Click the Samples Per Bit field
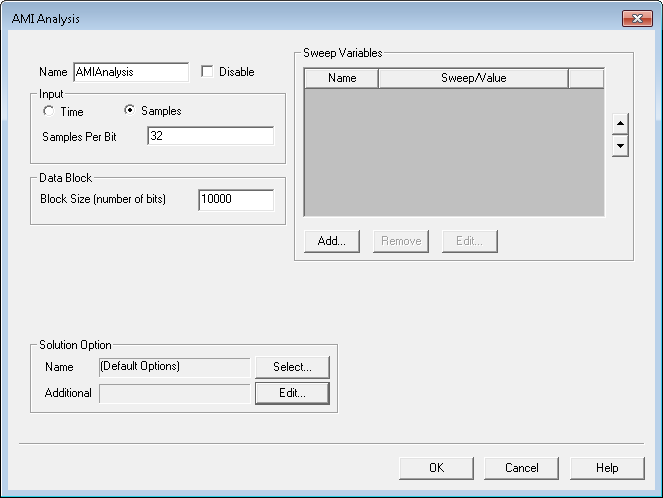This screenshot has height=498, width=663. pyautogui.click(x=211, y=136)
